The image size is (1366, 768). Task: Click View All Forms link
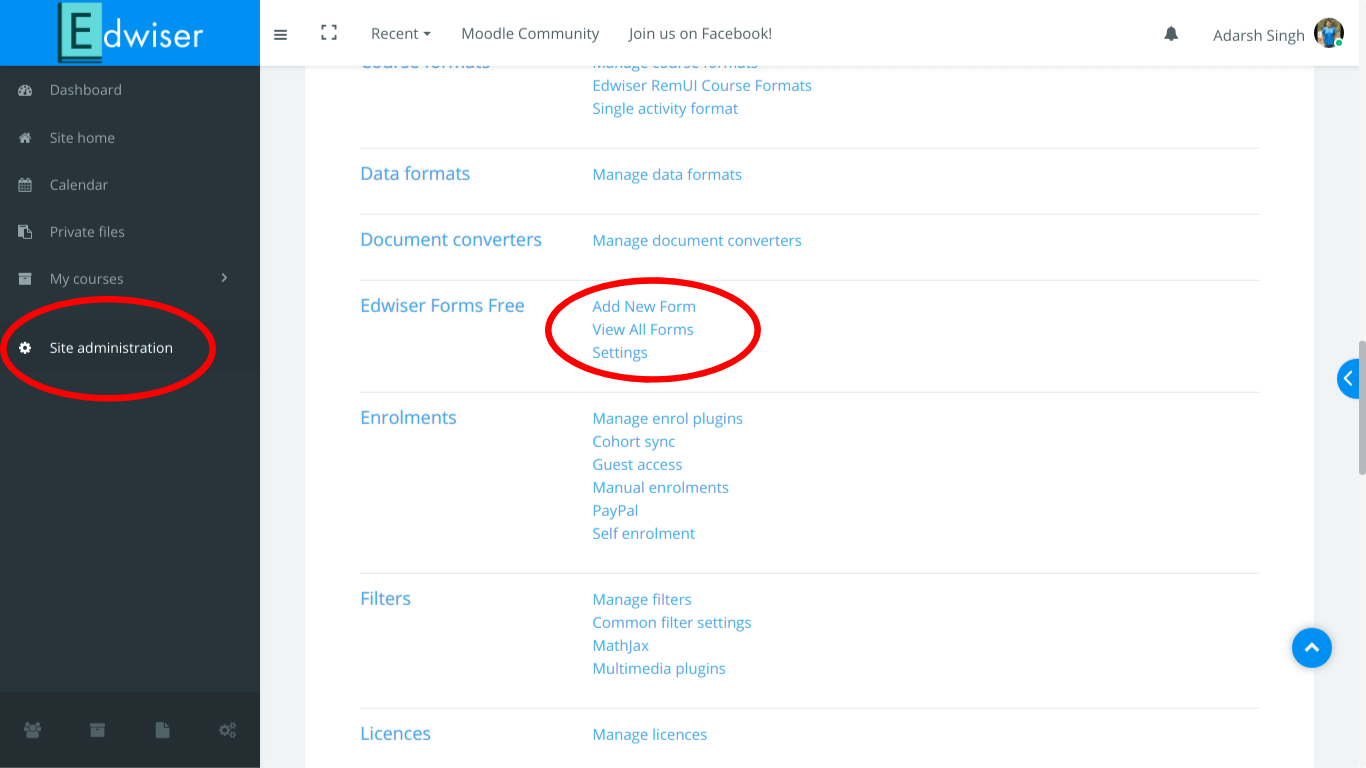tap(643, 330)
